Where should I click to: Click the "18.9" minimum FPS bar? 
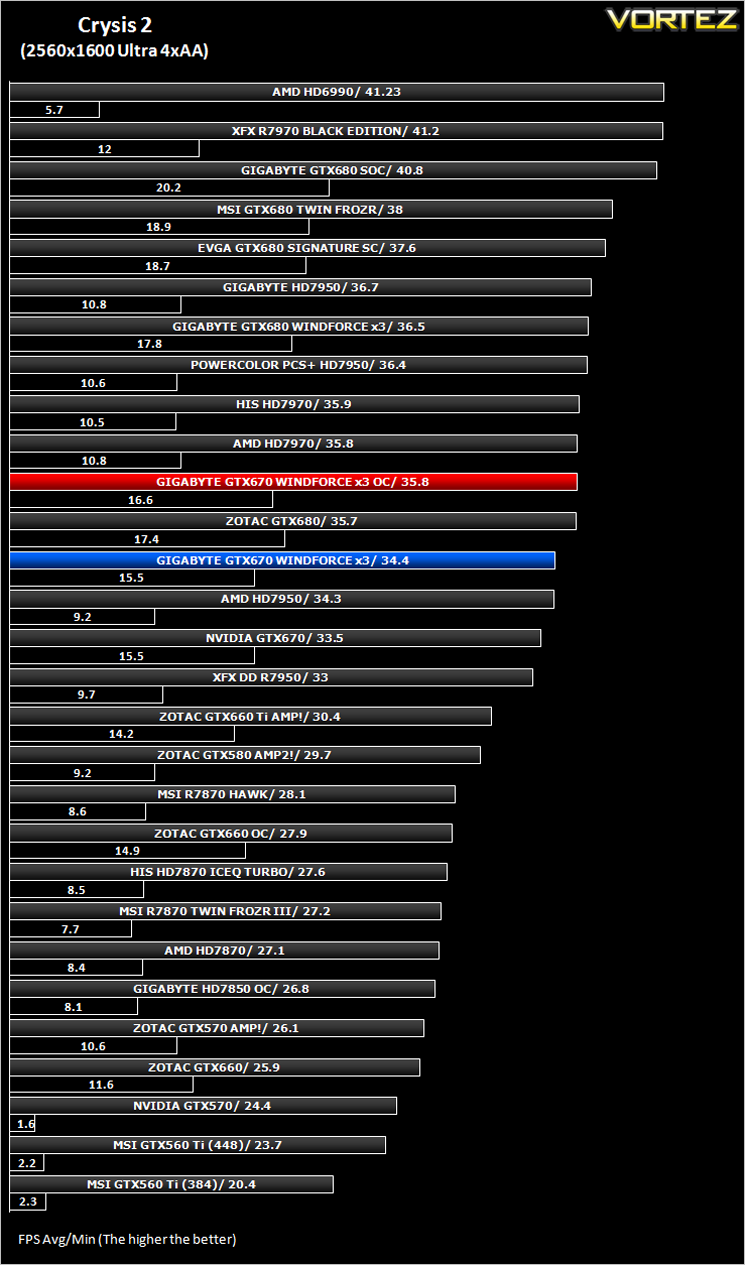pos(159,227)
